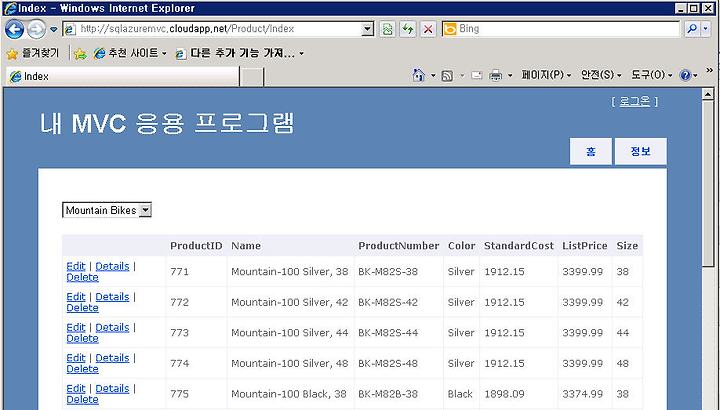720x410 pixels.
Task: Click Edit link for product 774
Action: 76,358
